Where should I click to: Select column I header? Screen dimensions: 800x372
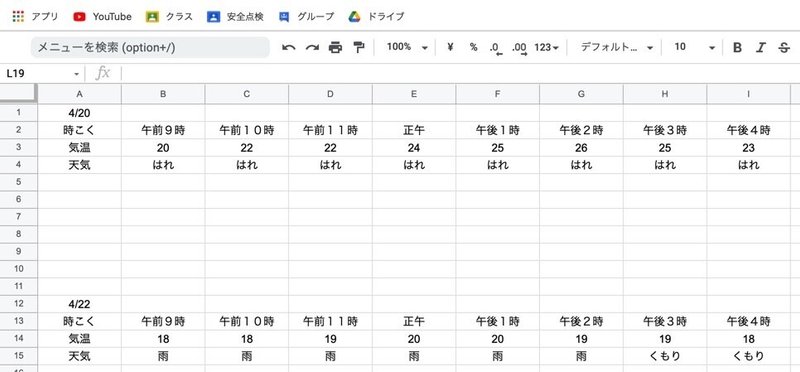point(748,94)
